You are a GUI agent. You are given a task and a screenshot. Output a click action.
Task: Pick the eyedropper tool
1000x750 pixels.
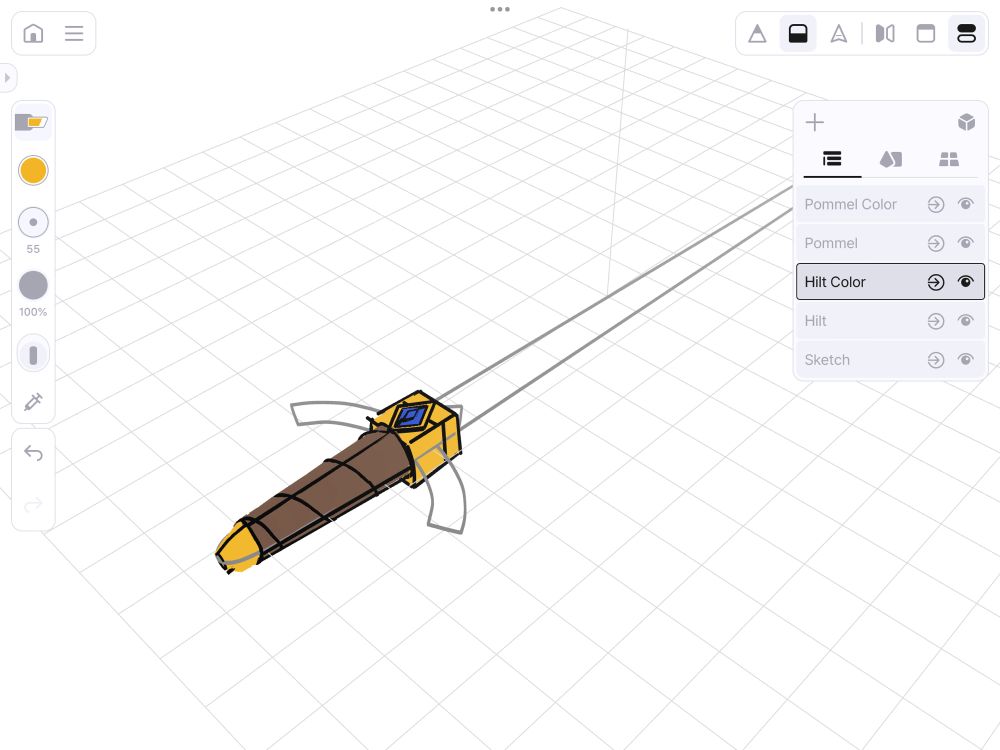click(33, 402)
